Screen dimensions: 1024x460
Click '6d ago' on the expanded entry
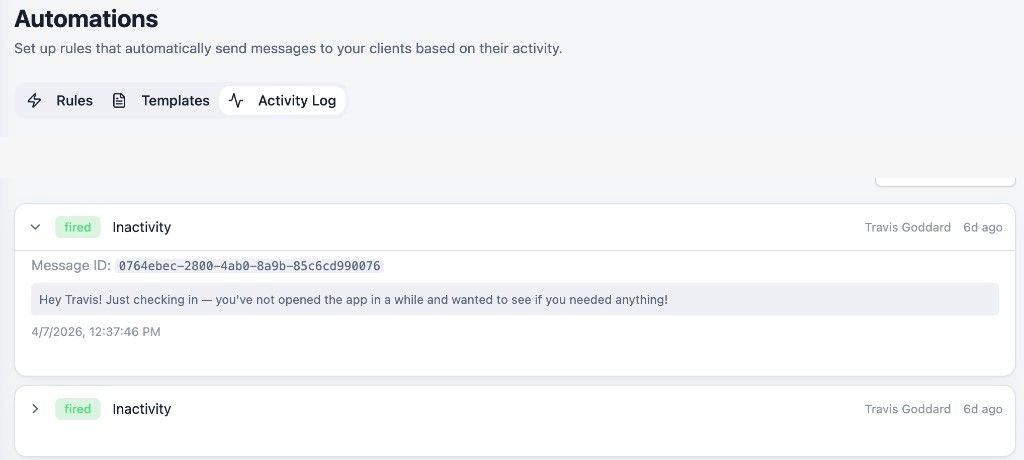click(982, 227)
